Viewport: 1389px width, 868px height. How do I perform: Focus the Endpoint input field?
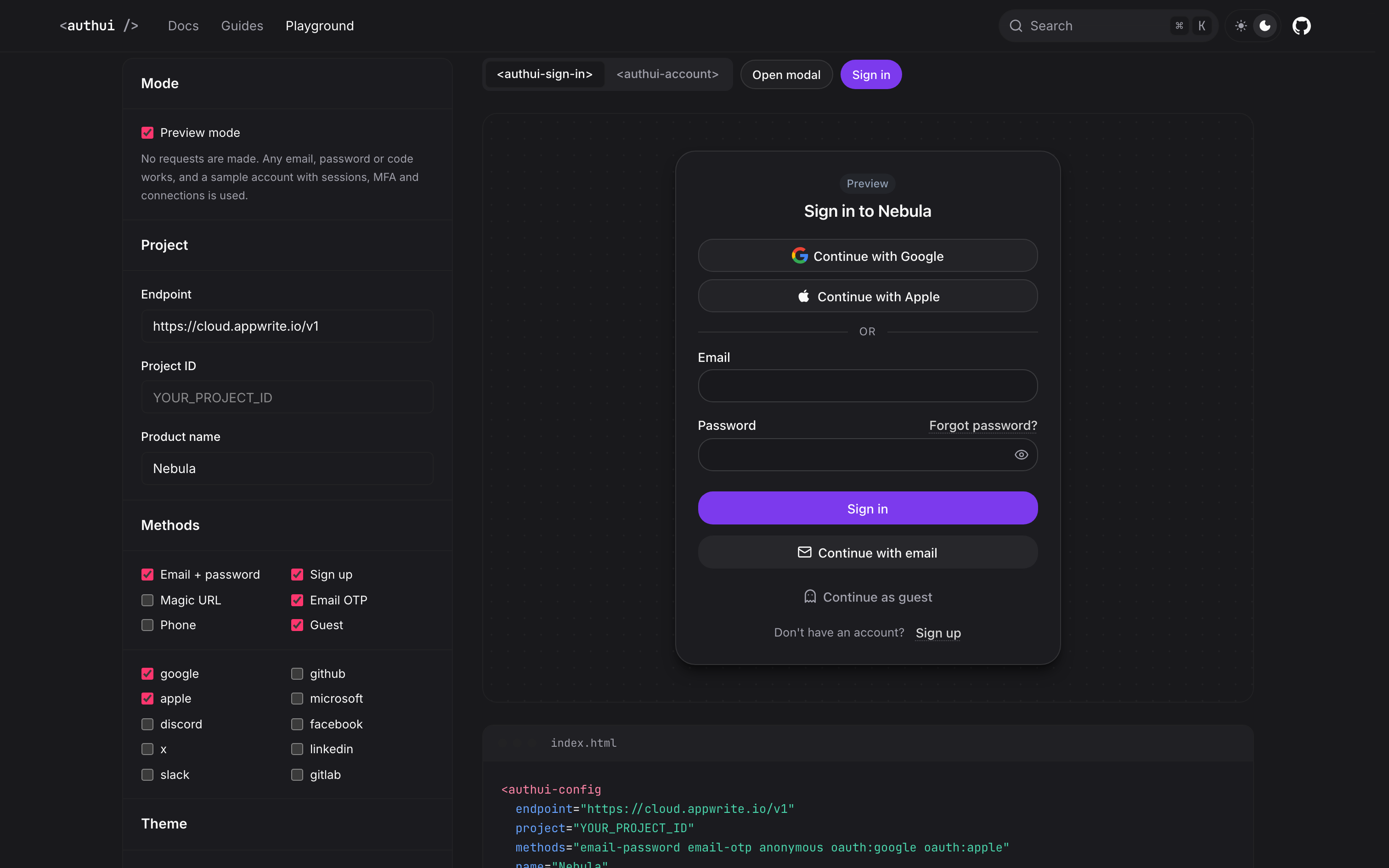[287, 326]
